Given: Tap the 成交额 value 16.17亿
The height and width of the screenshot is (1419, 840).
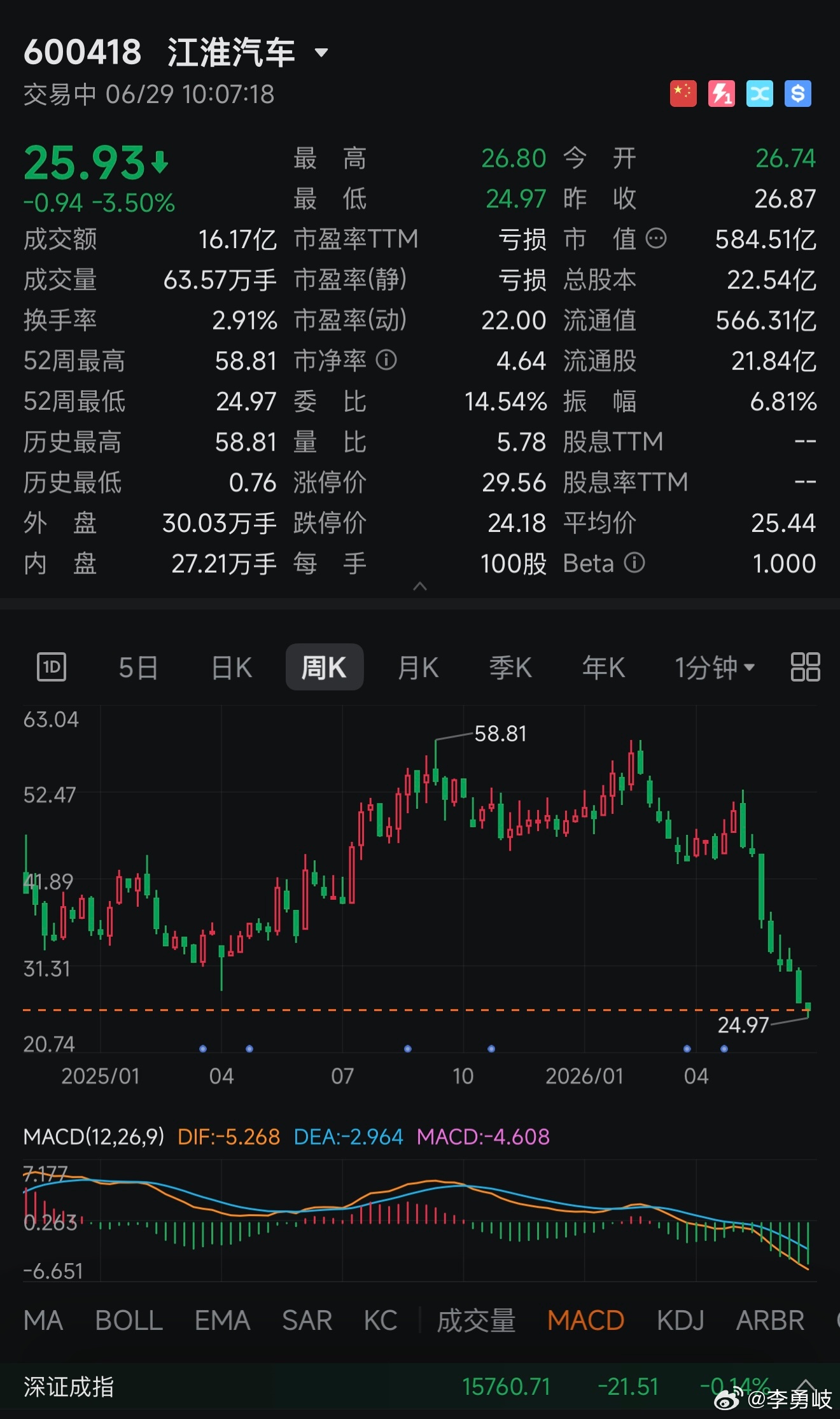Looking at the screenshot, I should (237, 239).
